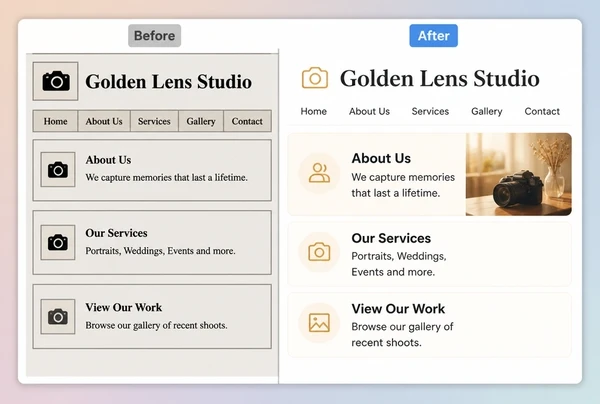The width and height of the screenshot is (600, 404).
Task: Go to Gallery in the After navigation
Action: coord(487,111)
